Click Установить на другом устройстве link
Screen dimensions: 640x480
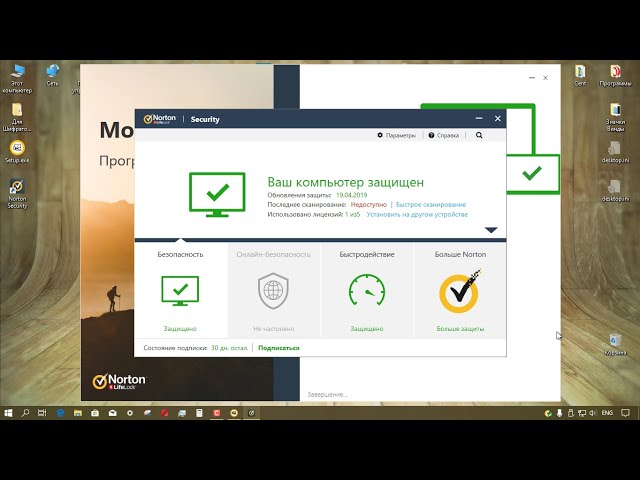pos(417,214)
